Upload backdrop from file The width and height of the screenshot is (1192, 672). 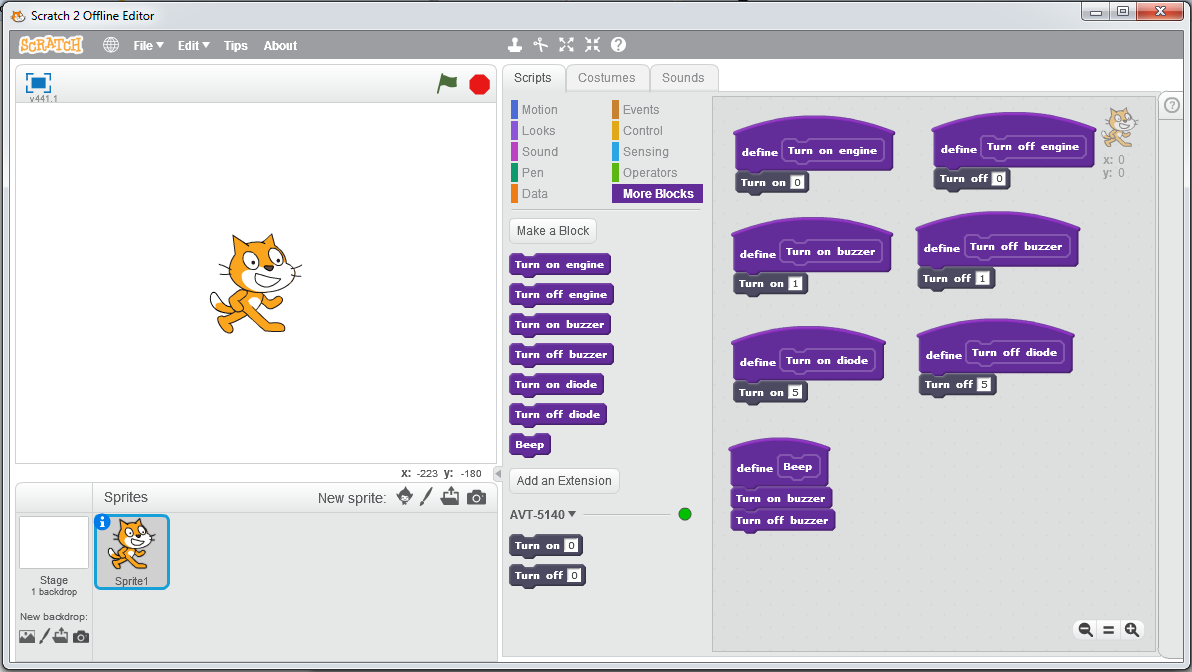coord(61,636)
